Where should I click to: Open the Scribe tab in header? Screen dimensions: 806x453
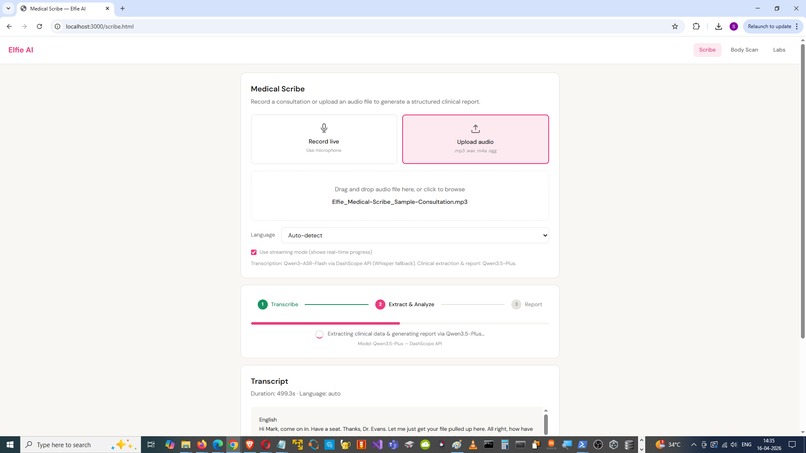coord(707,50)
